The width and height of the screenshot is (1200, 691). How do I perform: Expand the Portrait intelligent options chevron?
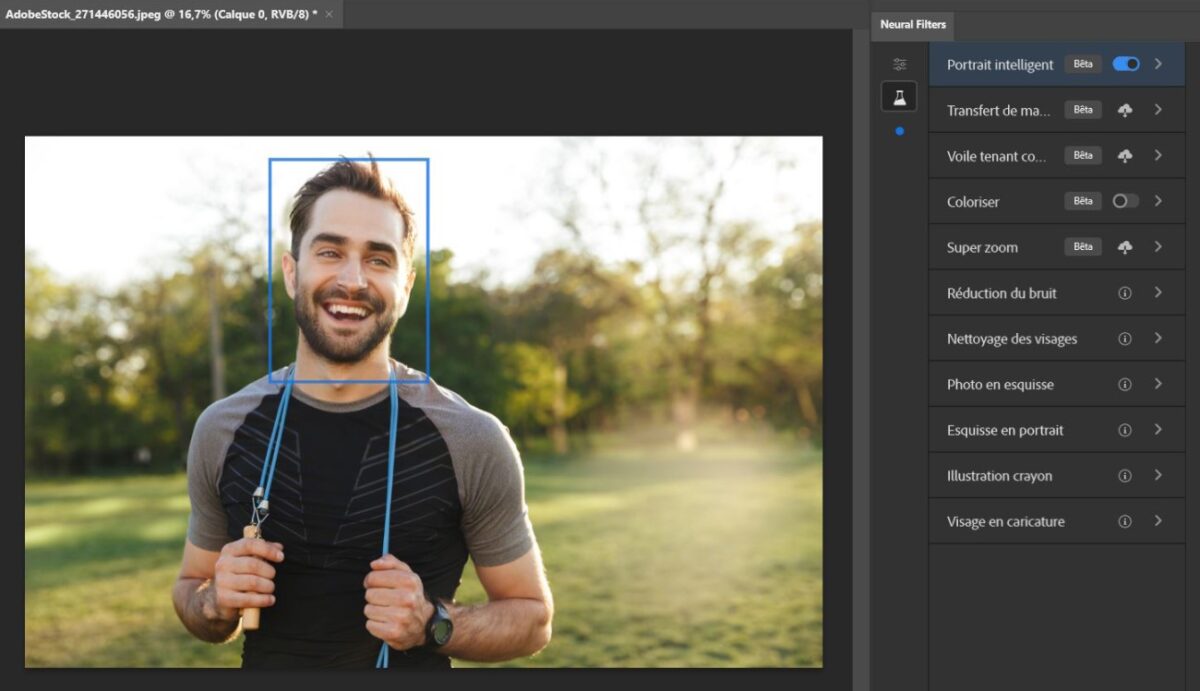tap(1158, 64)
